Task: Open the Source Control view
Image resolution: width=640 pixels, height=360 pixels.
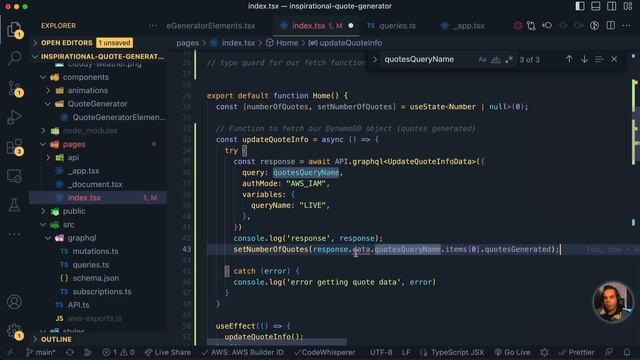Action: point(14,88)
